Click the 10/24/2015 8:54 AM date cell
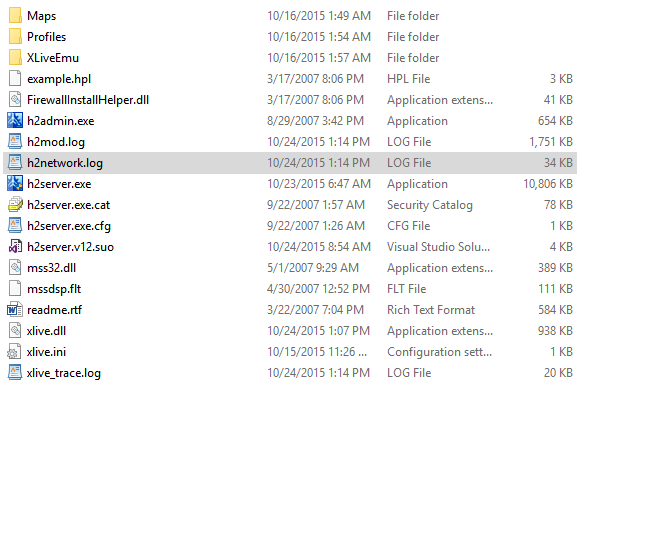 click(319, 247)
